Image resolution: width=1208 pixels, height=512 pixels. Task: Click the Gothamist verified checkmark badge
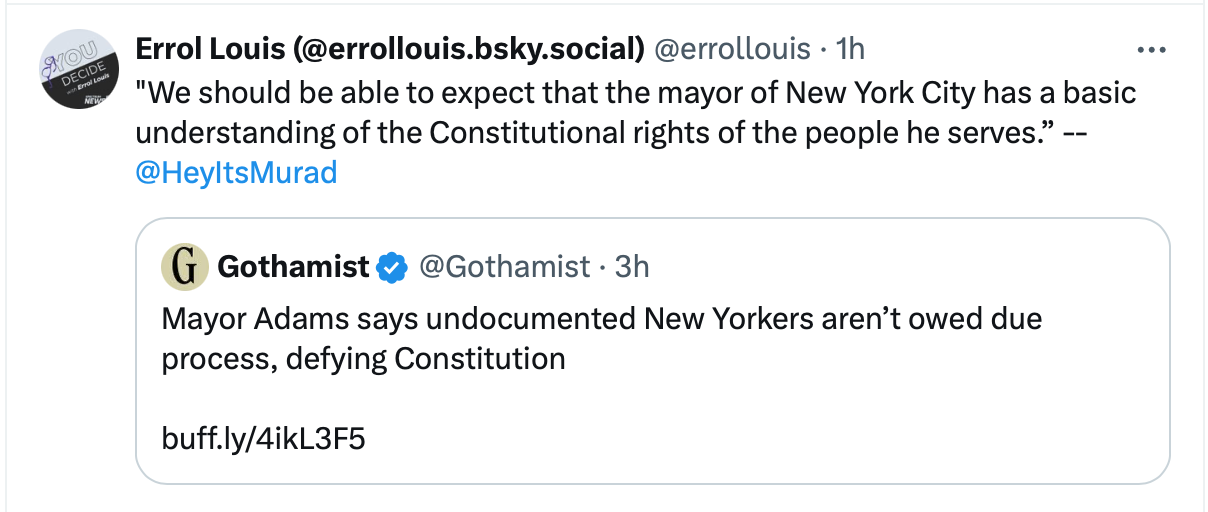coord(392,267)
